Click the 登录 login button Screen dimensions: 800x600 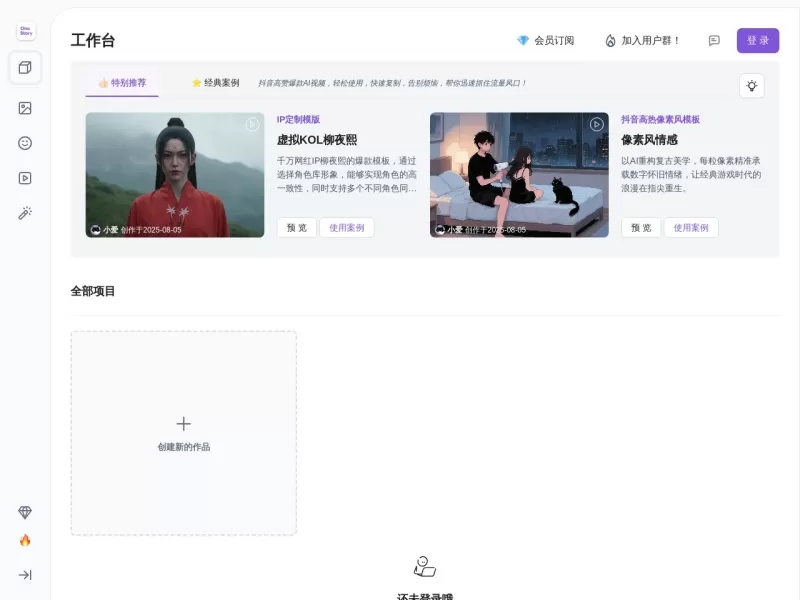(758, 41)
